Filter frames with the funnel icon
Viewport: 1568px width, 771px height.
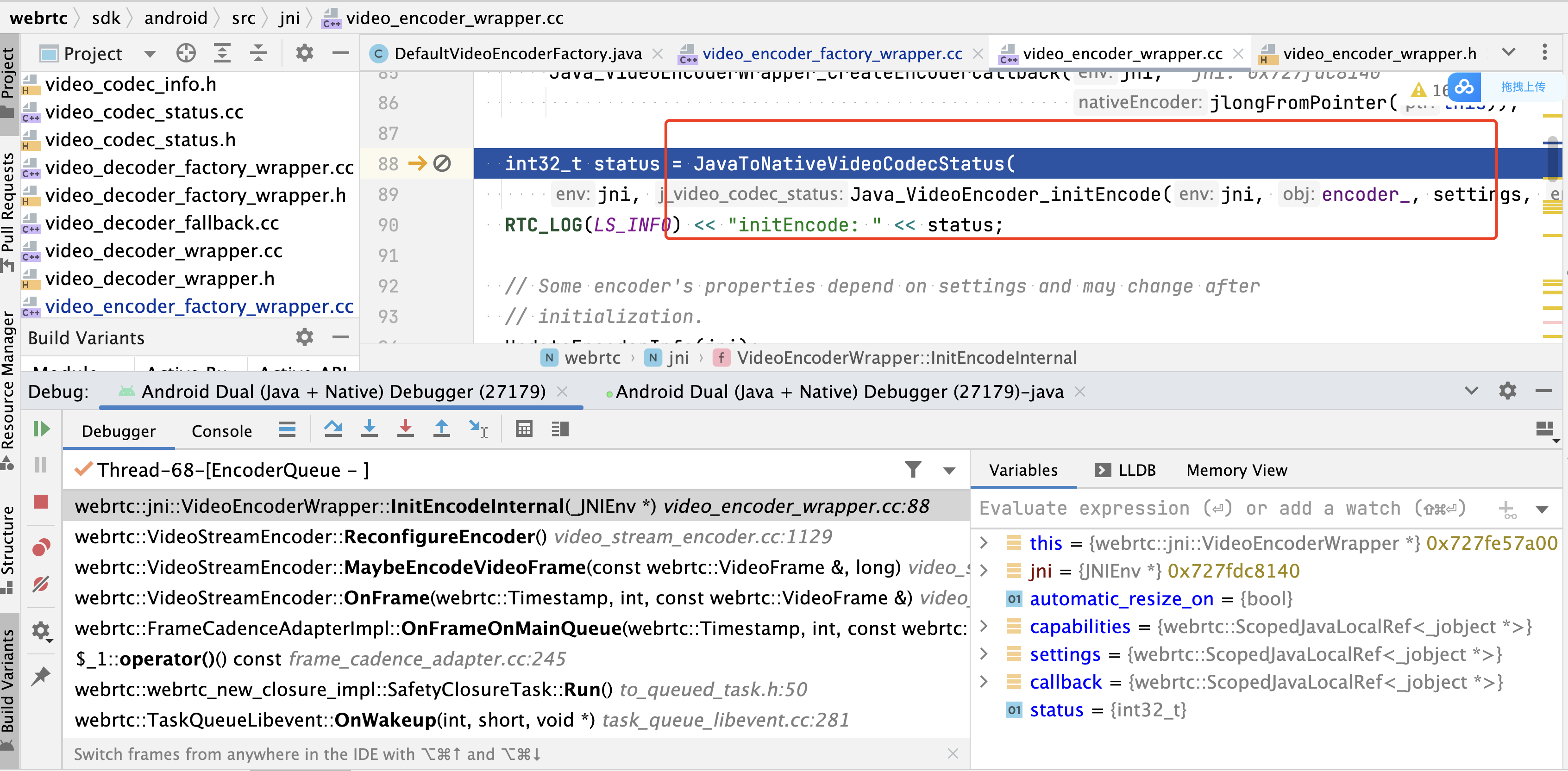click(x=913, y=470)
